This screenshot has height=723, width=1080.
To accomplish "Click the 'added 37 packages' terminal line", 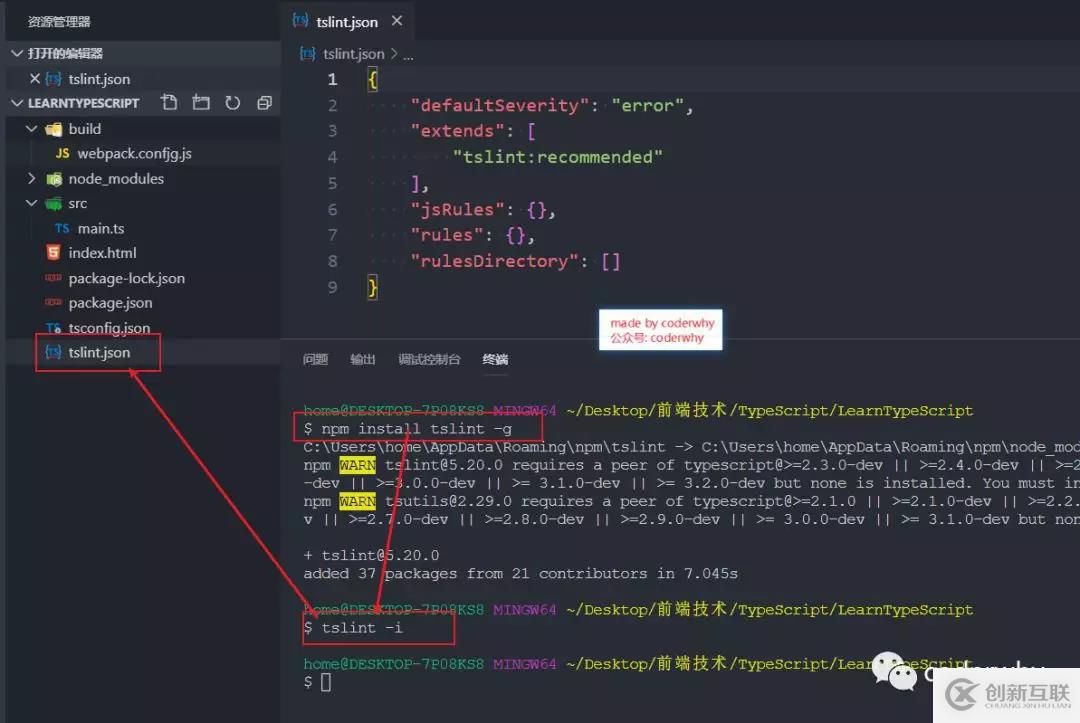I will coord(520,574).
